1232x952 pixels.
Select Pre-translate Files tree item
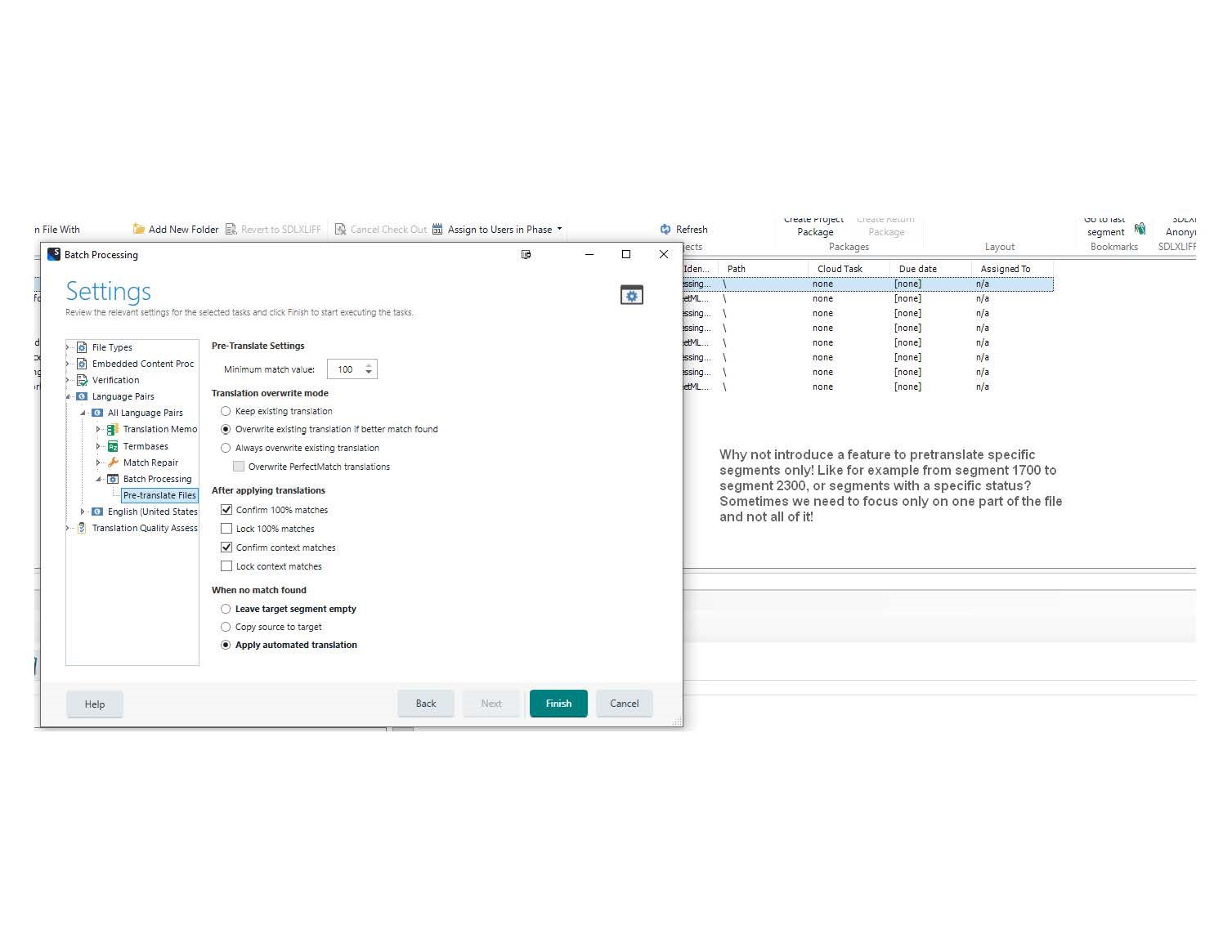click(159, 495)
